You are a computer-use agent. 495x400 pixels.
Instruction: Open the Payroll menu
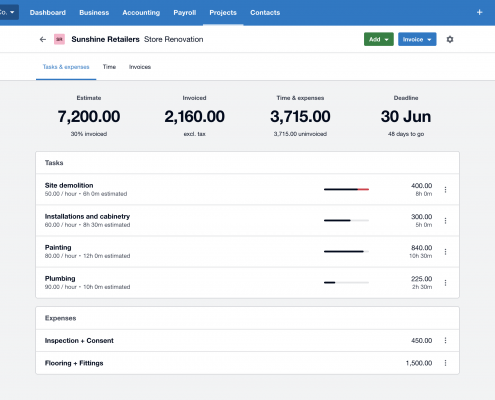(185, 13)
